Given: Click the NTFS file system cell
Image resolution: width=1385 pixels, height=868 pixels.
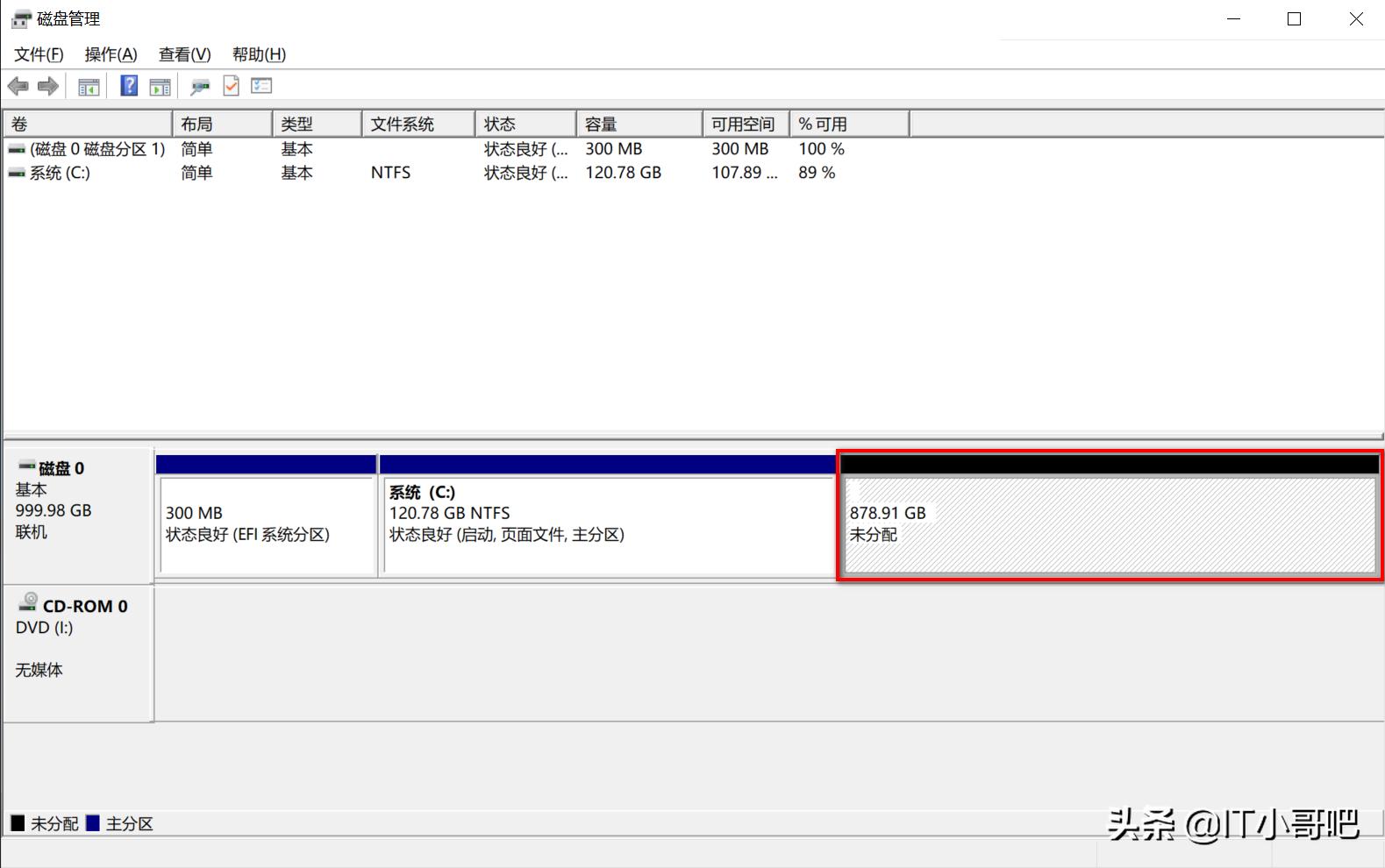Looking at the screenshot, I should pyautogui.click(x=390, y=173).
